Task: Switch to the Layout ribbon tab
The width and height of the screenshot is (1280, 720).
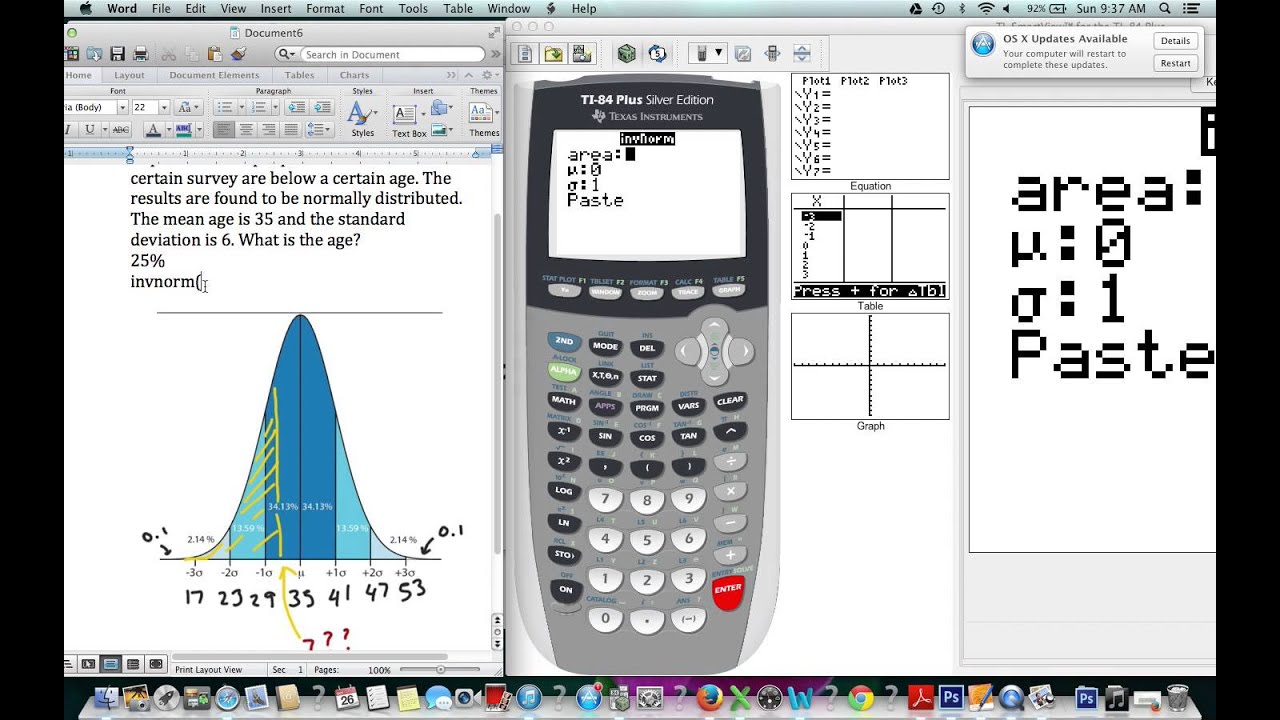Action: pyautogui.click(x=129, y=75)
